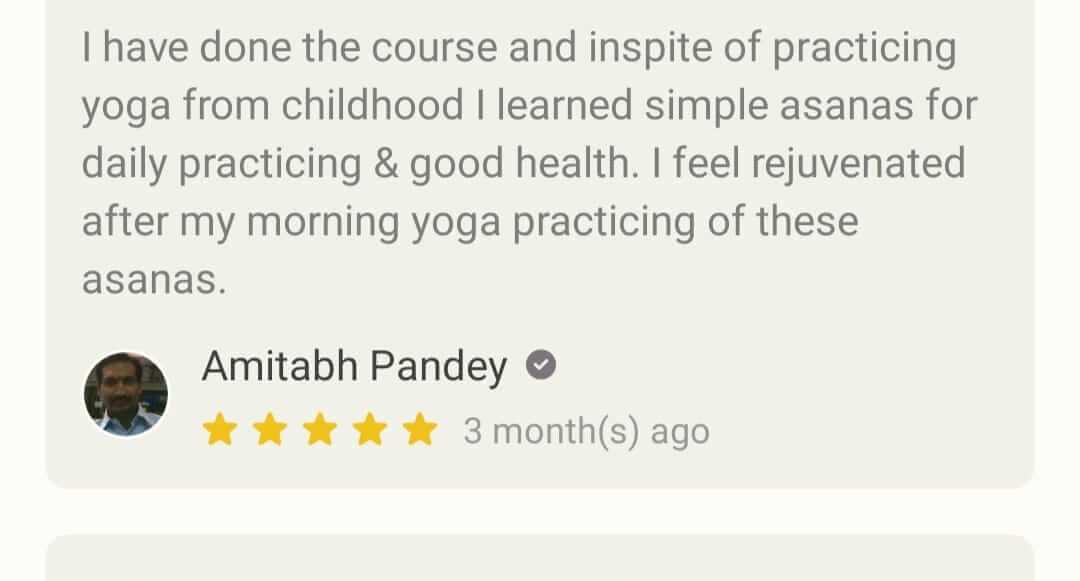This screenshot has width=1080, height=581.
Task: Click the word "rejuvenated" in the review
Action: (x=858, y=164)
